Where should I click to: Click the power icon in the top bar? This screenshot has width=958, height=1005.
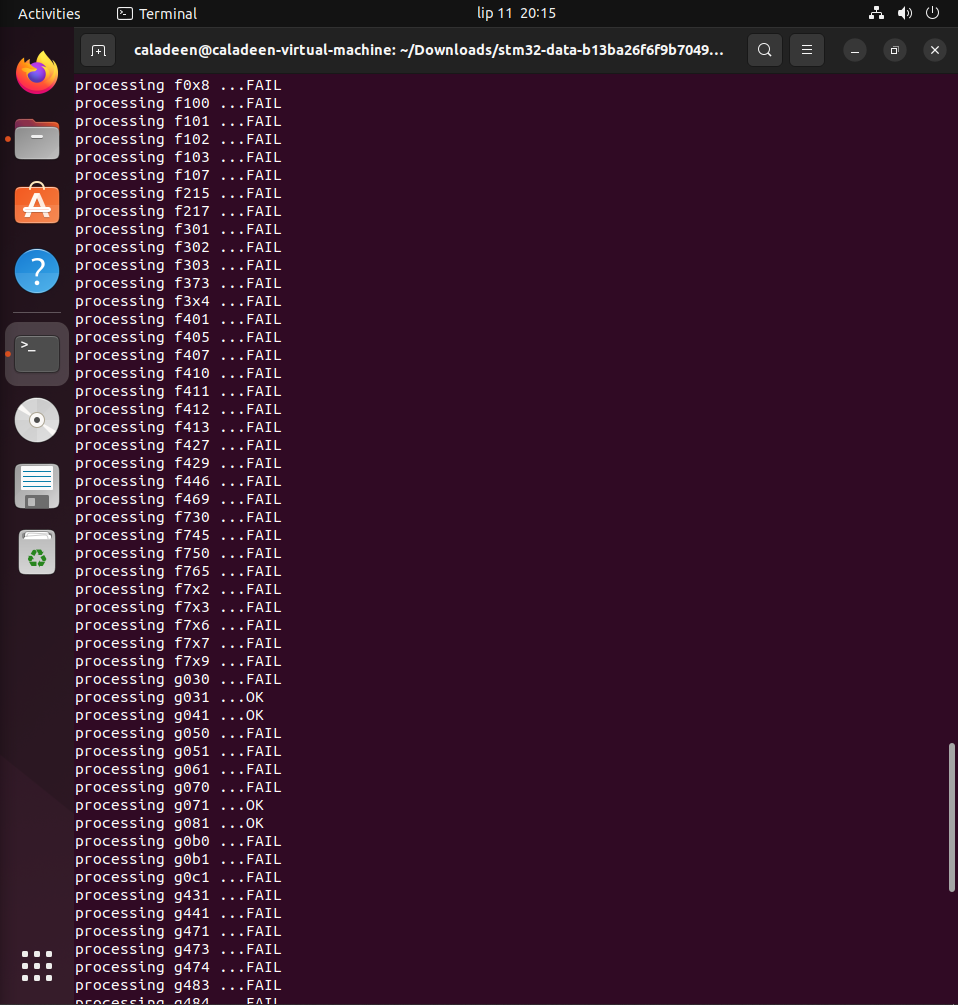932,13
